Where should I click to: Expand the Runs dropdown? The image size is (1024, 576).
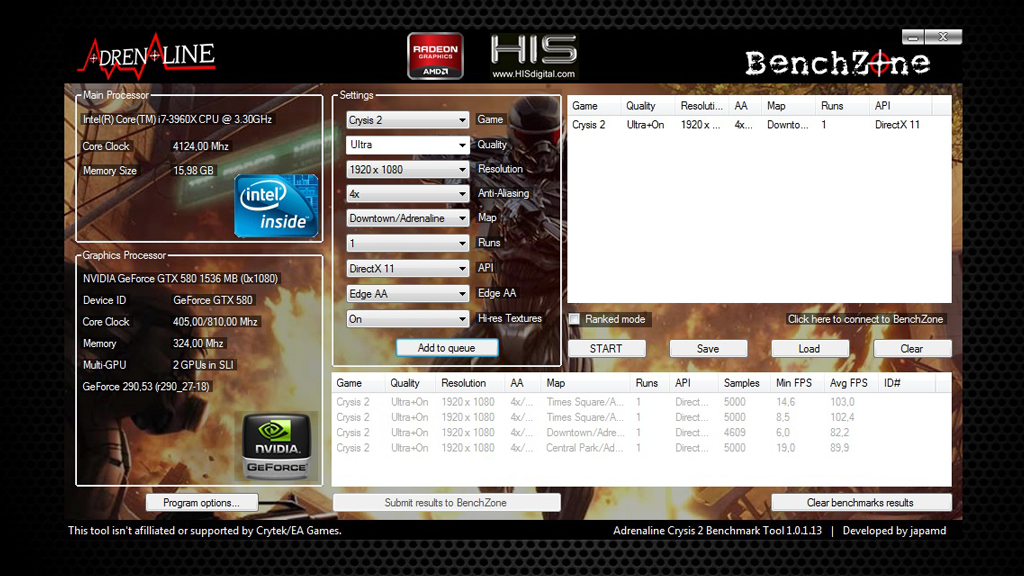[x=407, y=244]
